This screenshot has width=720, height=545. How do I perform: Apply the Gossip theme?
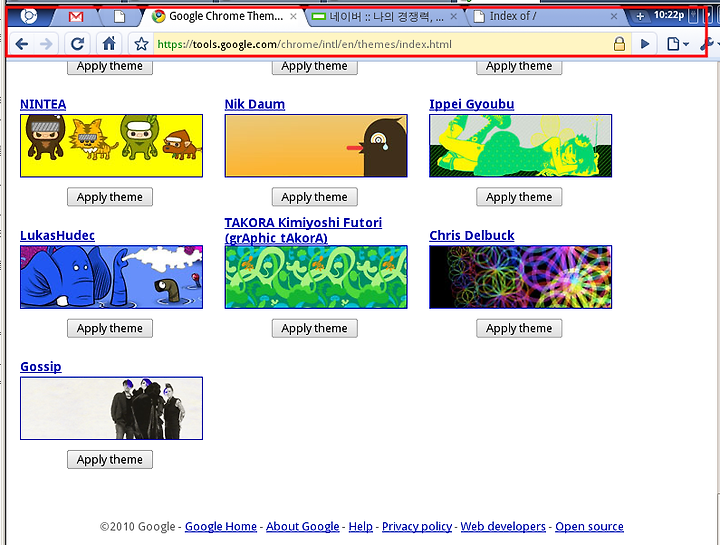pos(110,460)
